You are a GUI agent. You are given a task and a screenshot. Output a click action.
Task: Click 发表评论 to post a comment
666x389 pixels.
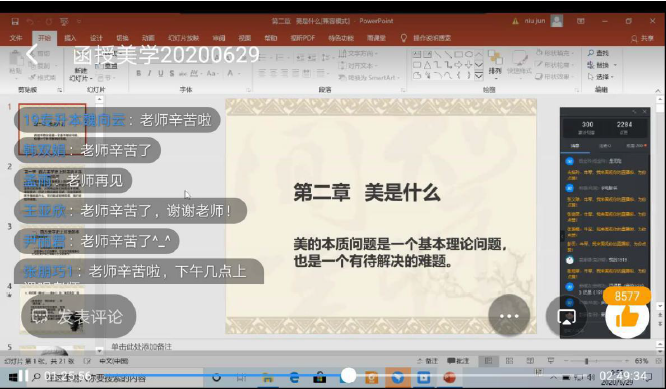pos(79,316)
